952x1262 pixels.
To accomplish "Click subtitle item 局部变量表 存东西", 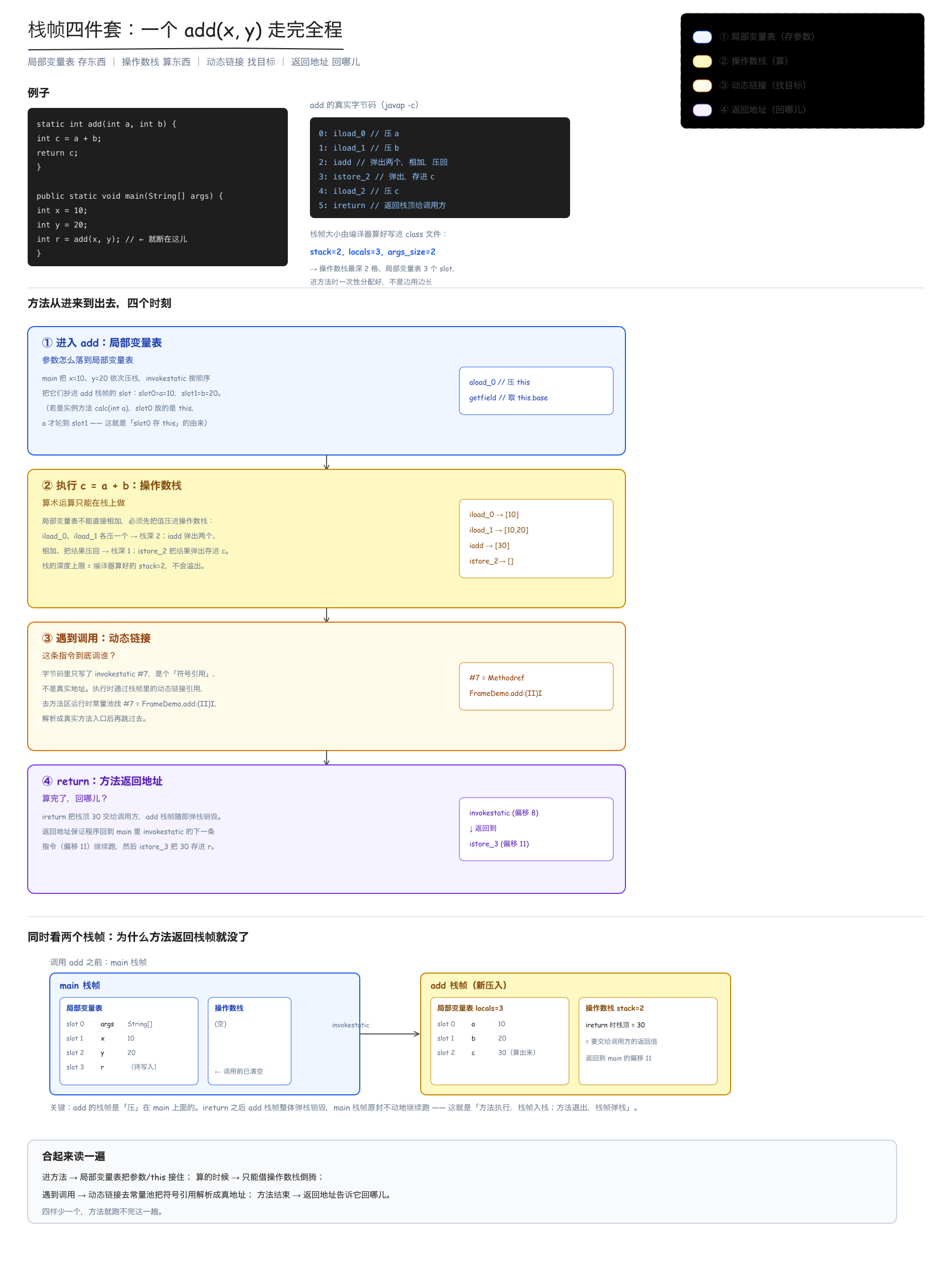I will [67, 62].
